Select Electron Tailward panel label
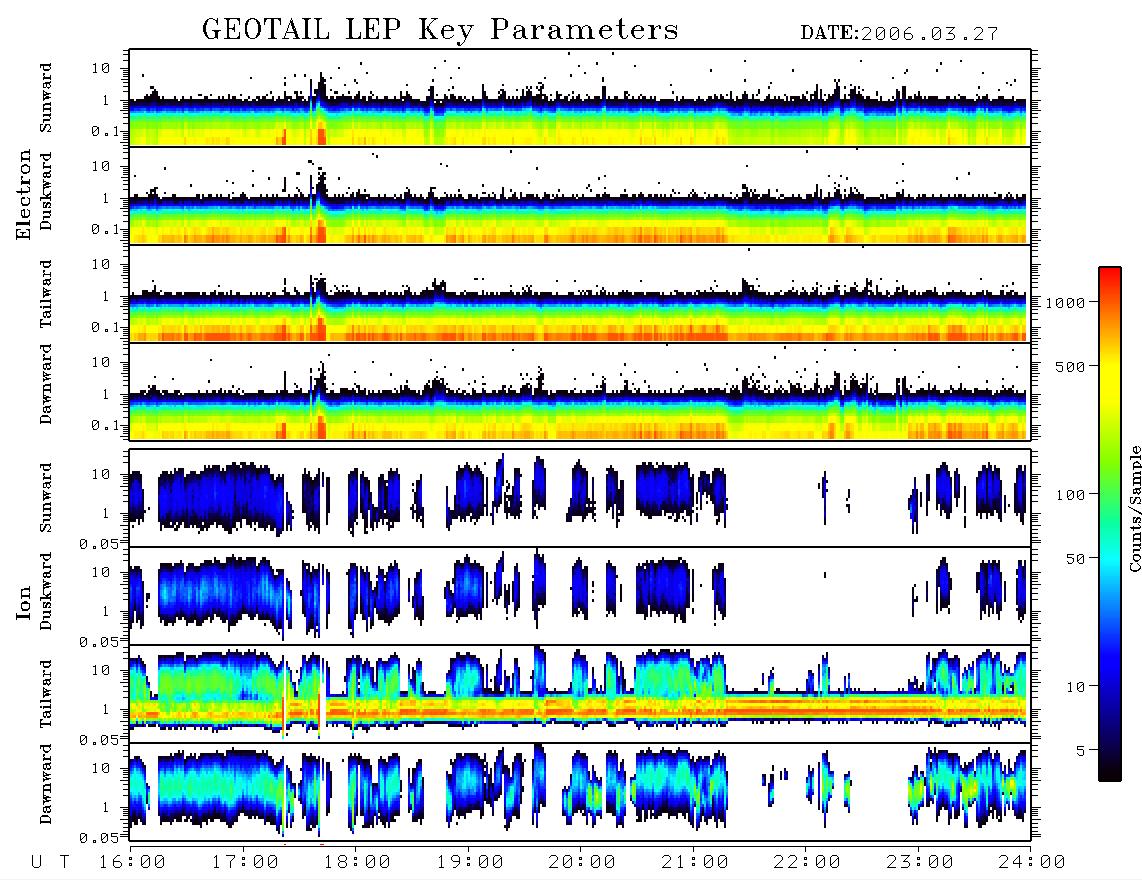1142x880 pixels. (46, 294)
